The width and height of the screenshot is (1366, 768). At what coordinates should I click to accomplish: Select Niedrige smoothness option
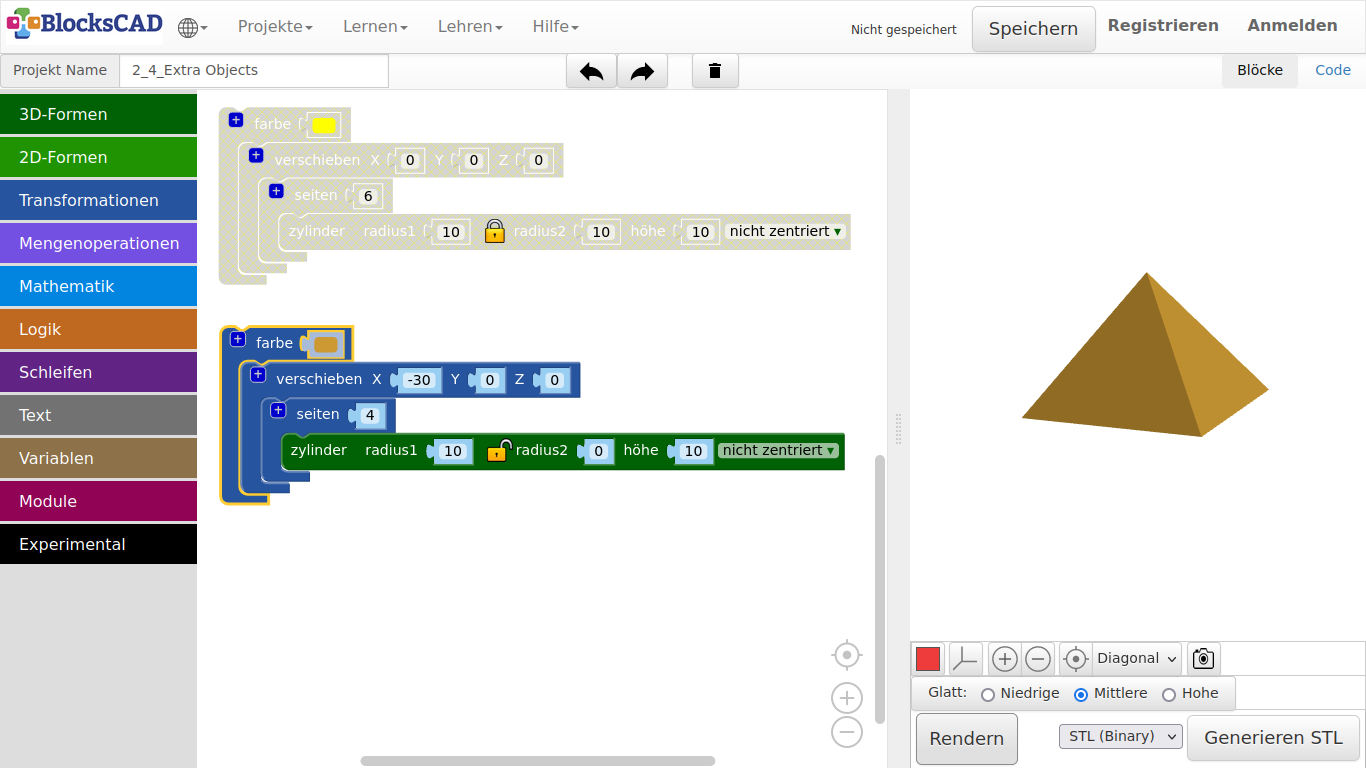[988, 694]
